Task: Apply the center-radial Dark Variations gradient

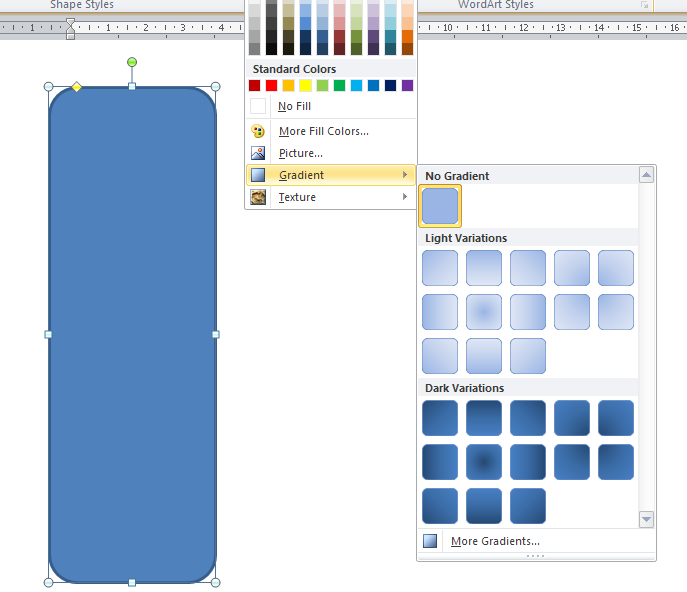Action: (484, 462)
